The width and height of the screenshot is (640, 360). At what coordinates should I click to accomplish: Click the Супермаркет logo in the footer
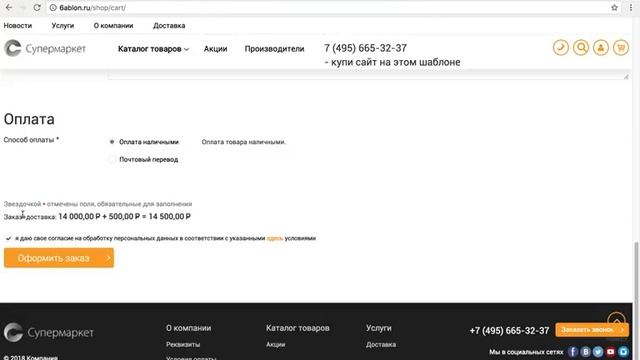pos(49,332)
